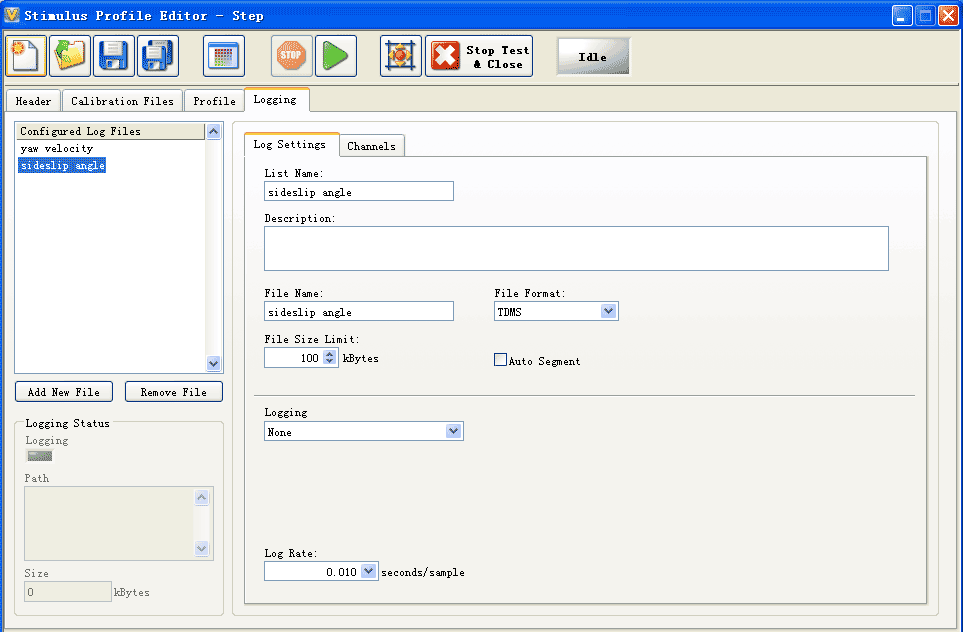This screenshot has height=632, width=963.
Task: Expand the Logging None dropdown
Action: (453, 432)
